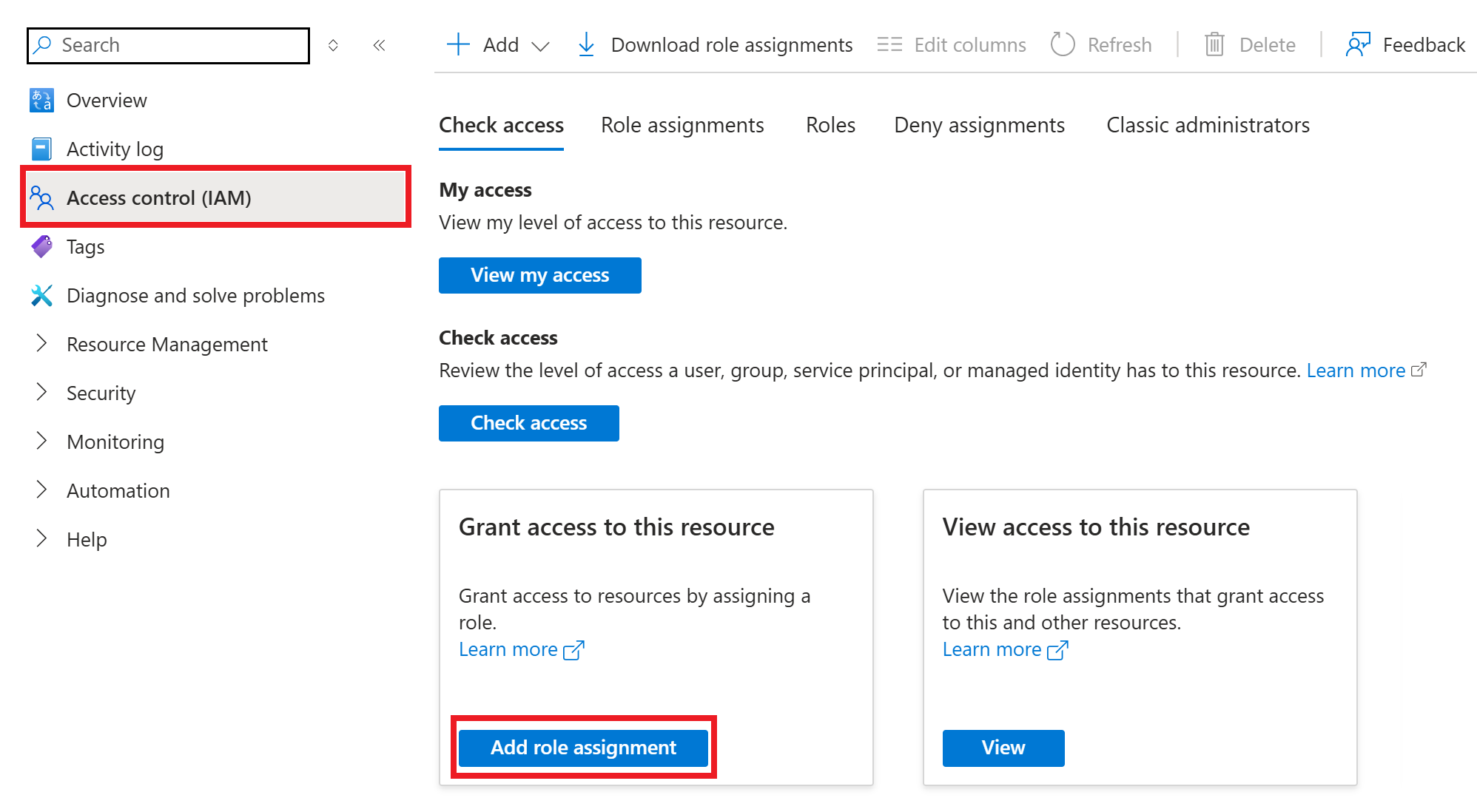The image size is (1477, 812).
Task: Click the View my access button
Action: coord(539,275)
